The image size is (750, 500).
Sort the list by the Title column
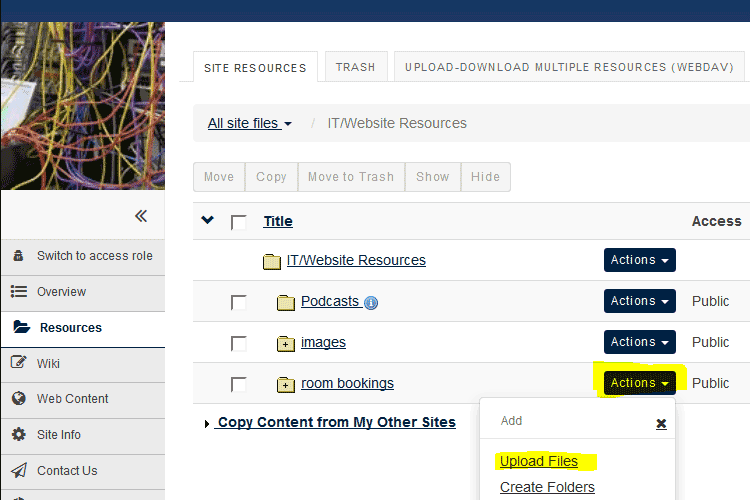coord(278,221)
